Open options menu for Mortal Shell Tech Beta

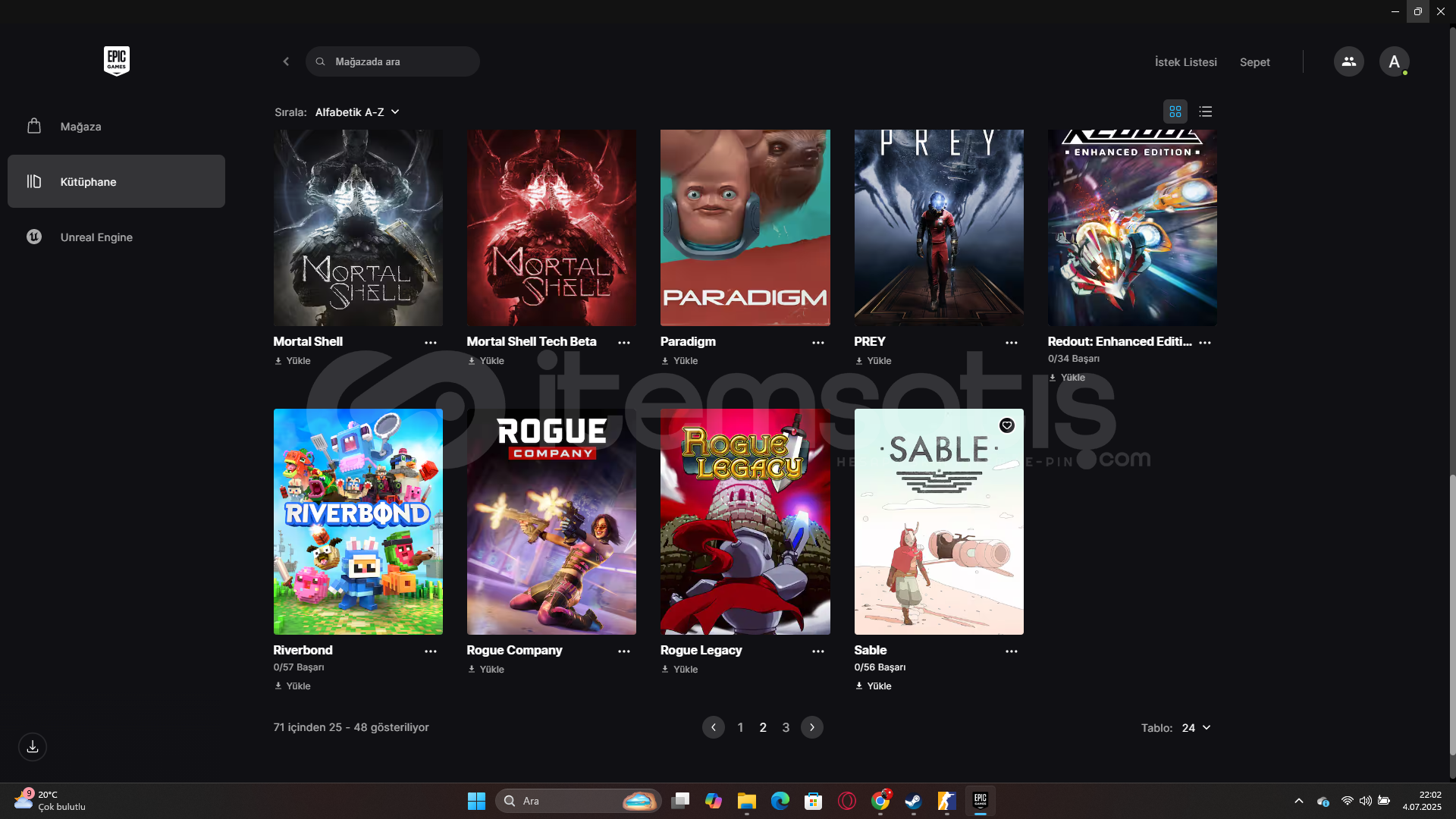click(624, 343)
